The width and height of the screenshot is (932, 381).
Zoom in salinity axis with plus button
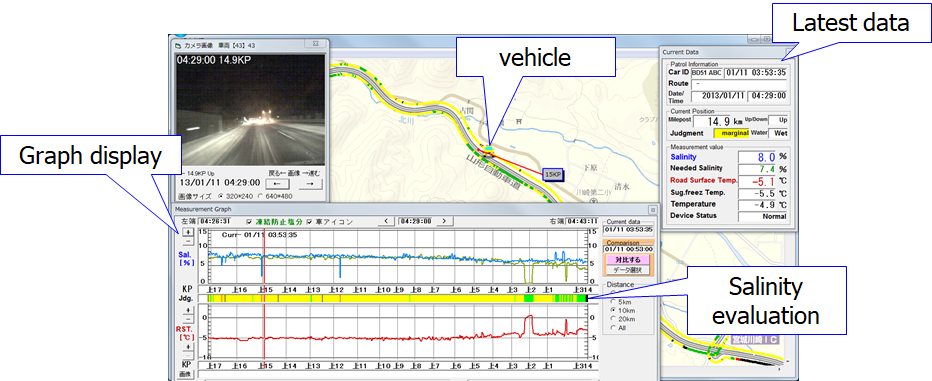(187, 232)
